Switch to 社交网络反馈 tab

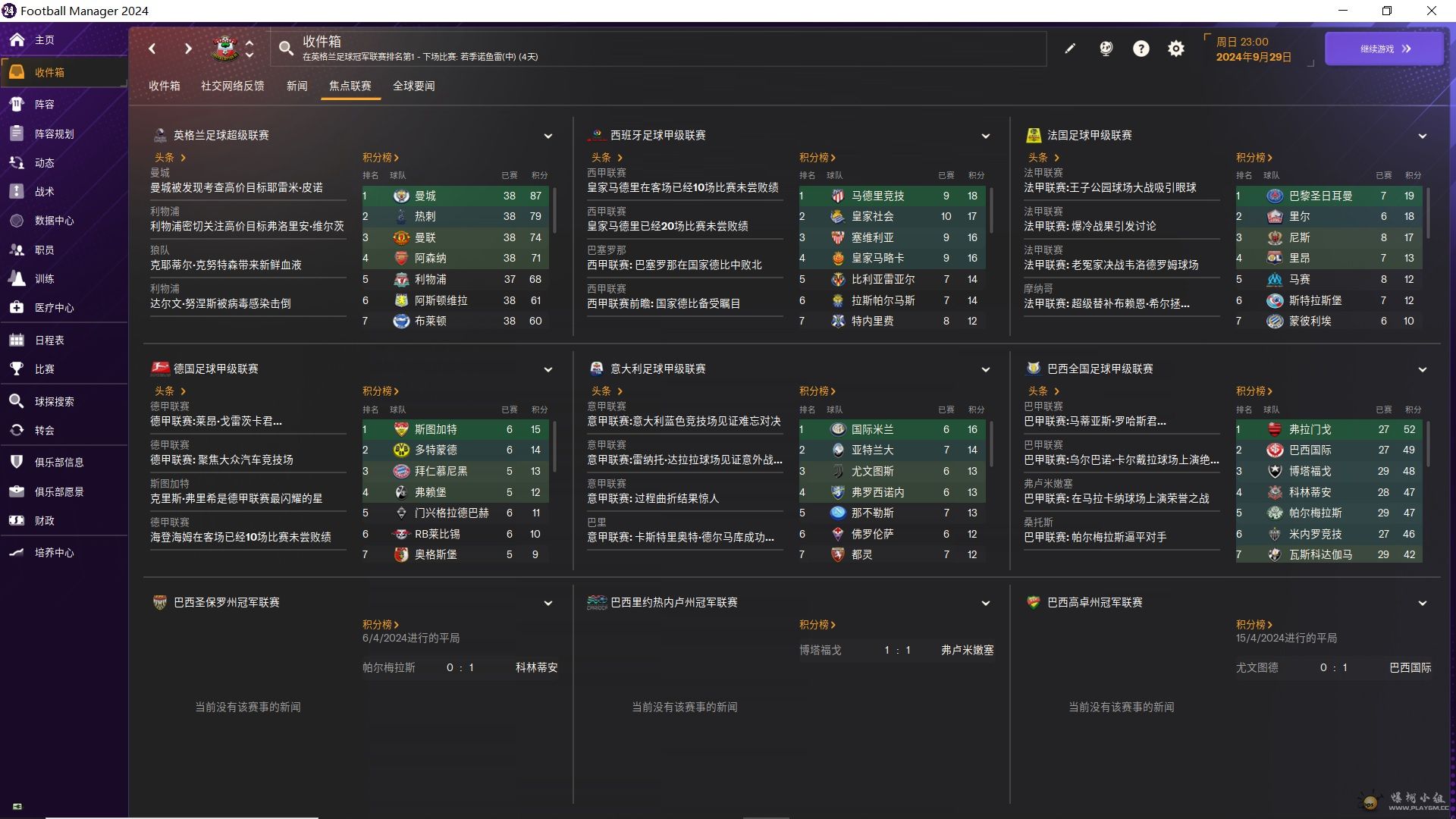coord(232,86)
